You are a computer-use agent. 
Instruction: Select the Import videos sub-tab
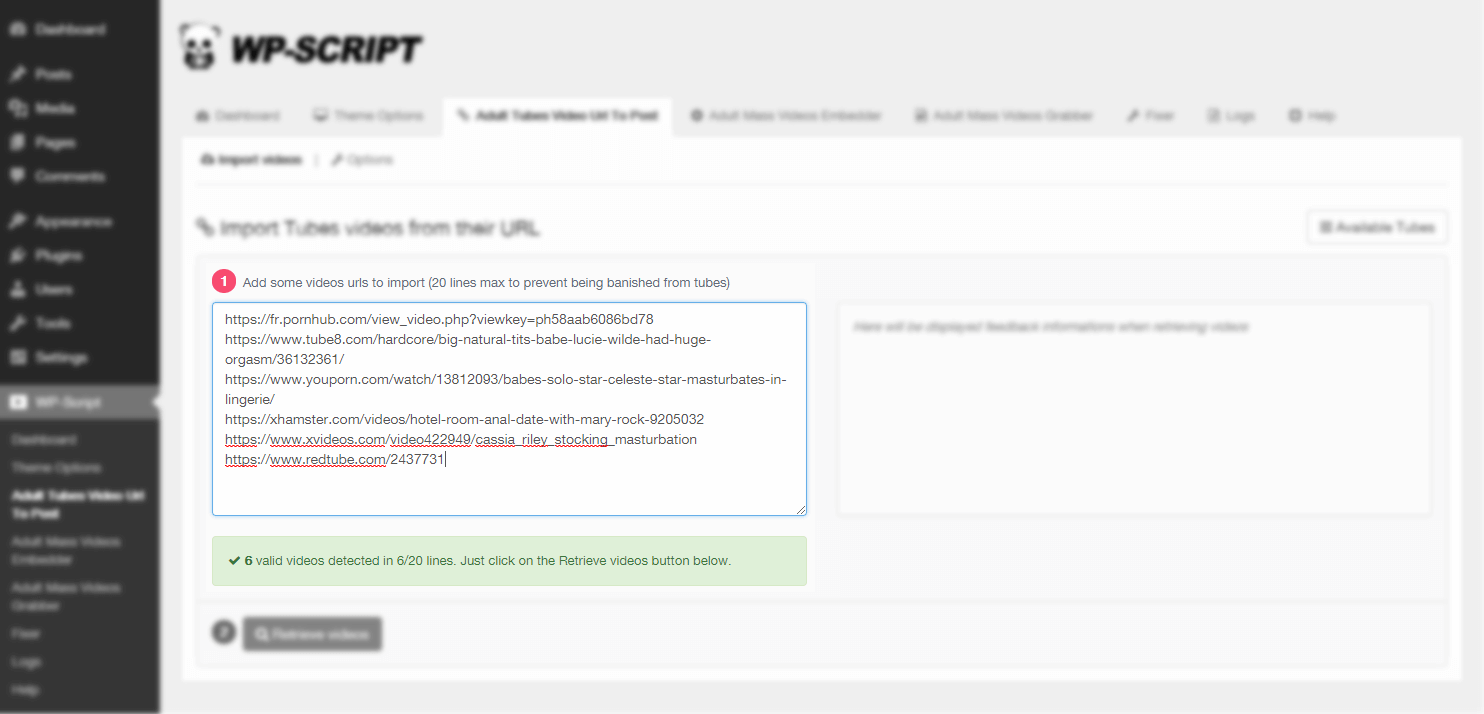(251, 160)
